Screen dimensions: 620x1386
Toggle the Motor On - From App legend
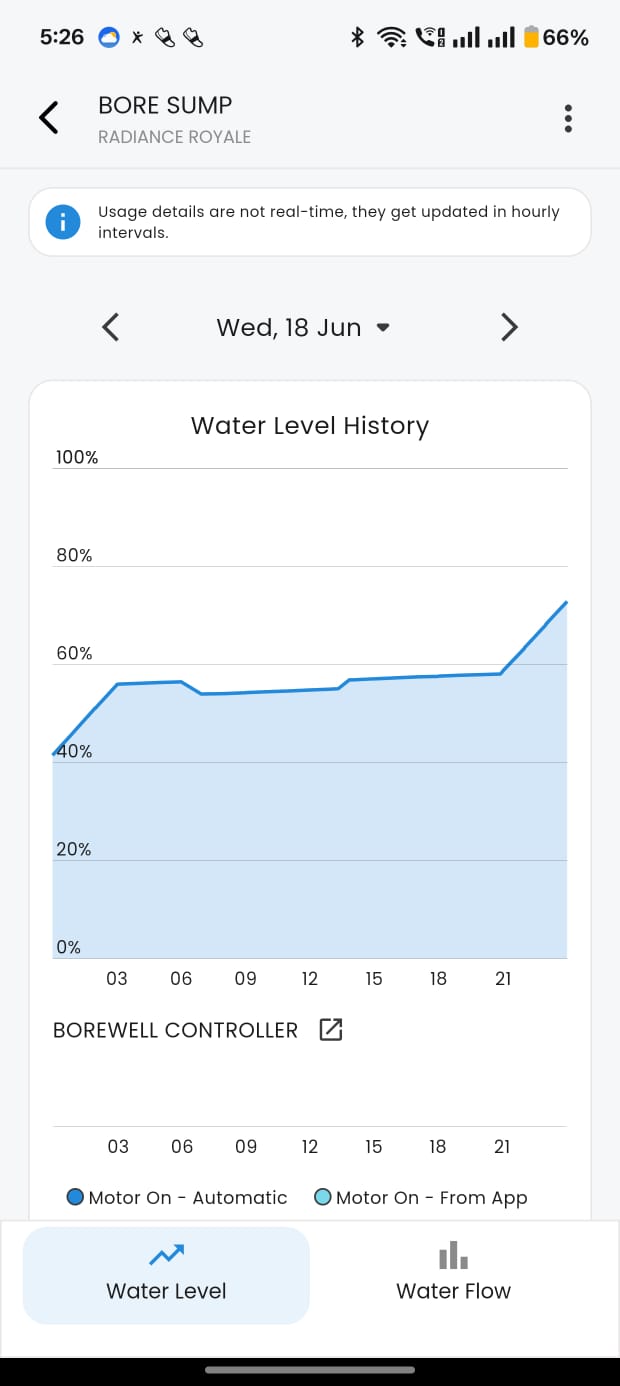420,1197
